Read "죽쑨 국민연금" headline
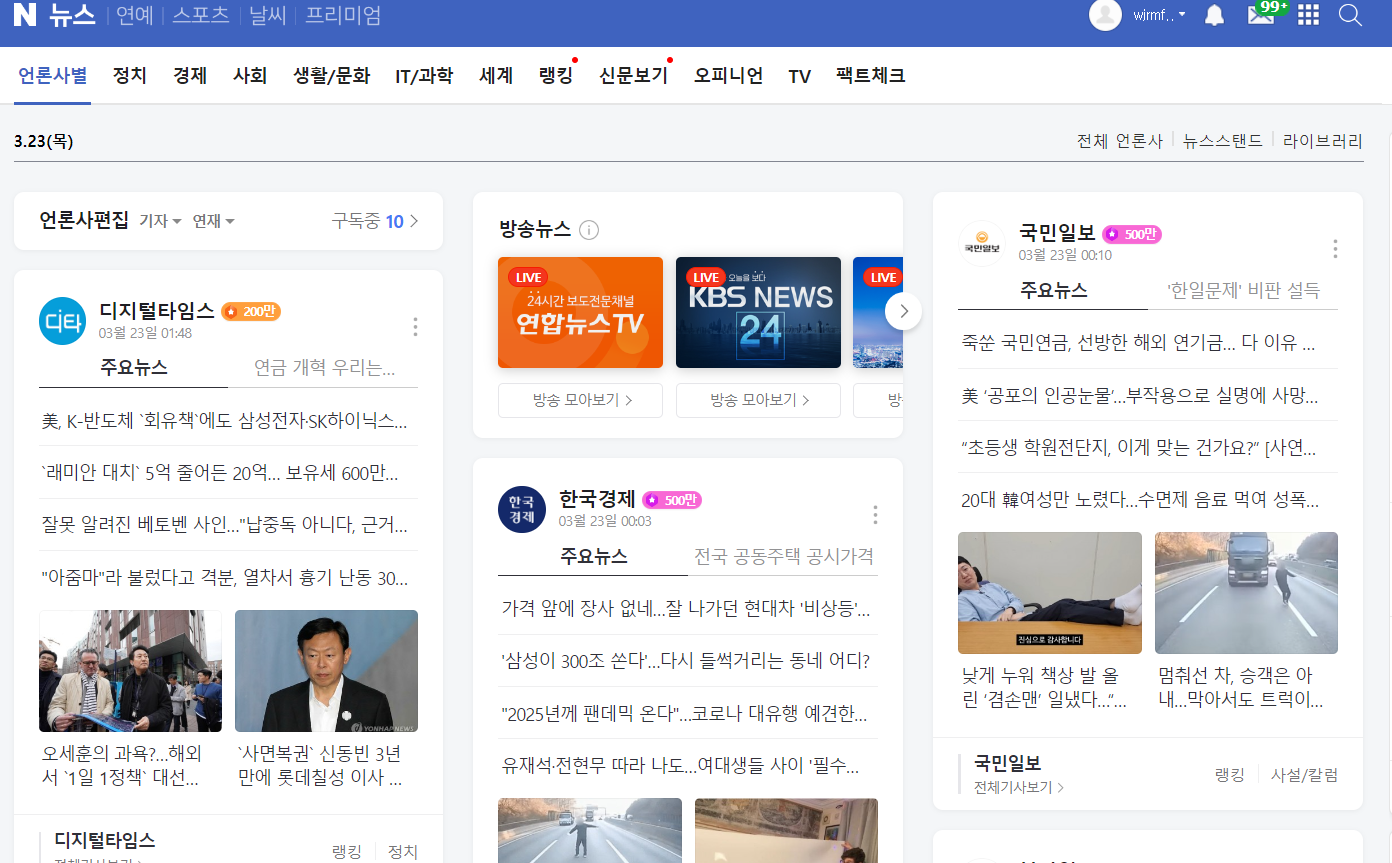Image resolution: width=1392 pixels, height=863 pixels. [1138, 344]
